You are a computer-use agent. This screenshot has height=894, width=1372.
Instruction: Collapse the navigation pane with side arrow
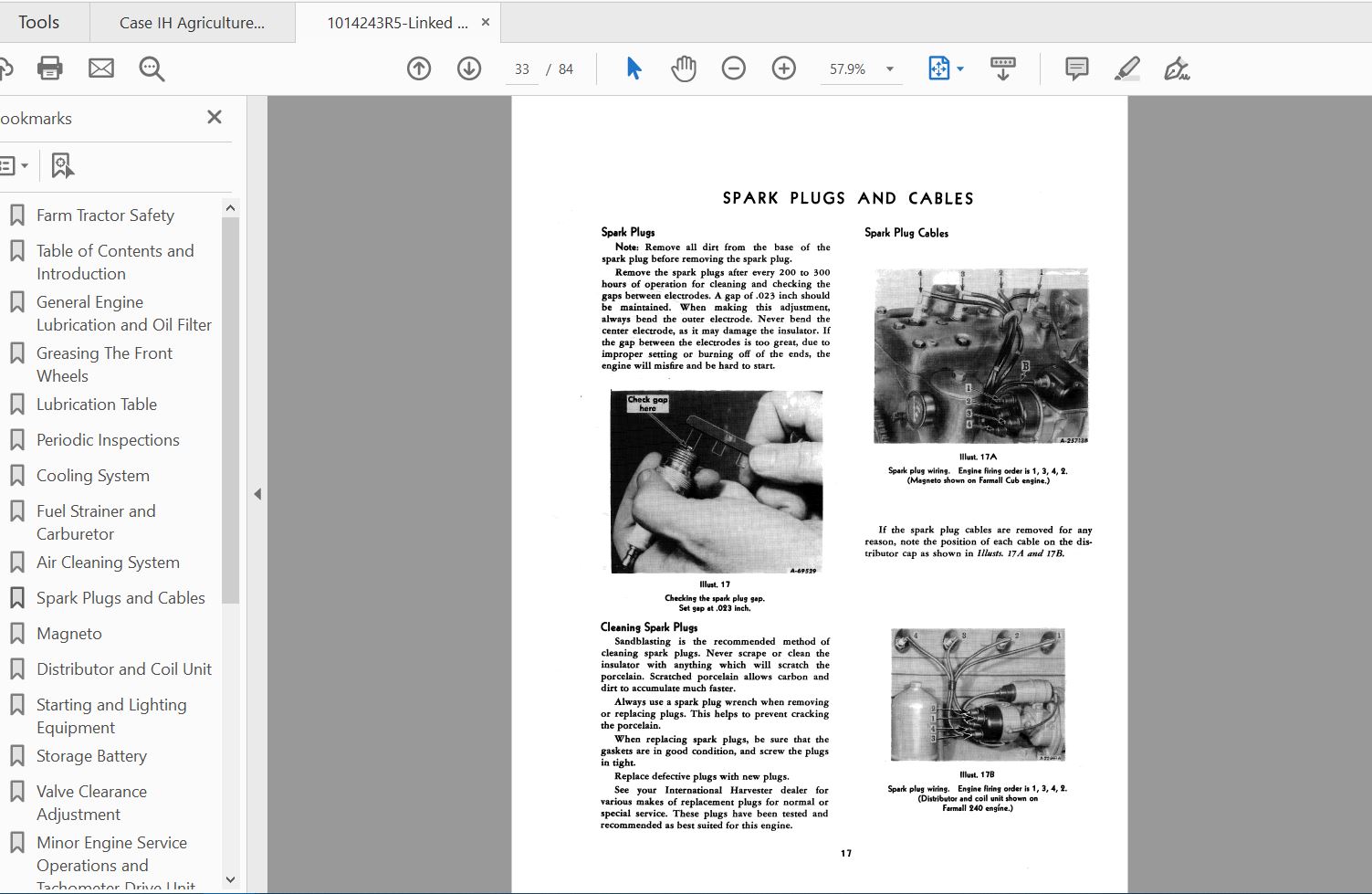257,494
